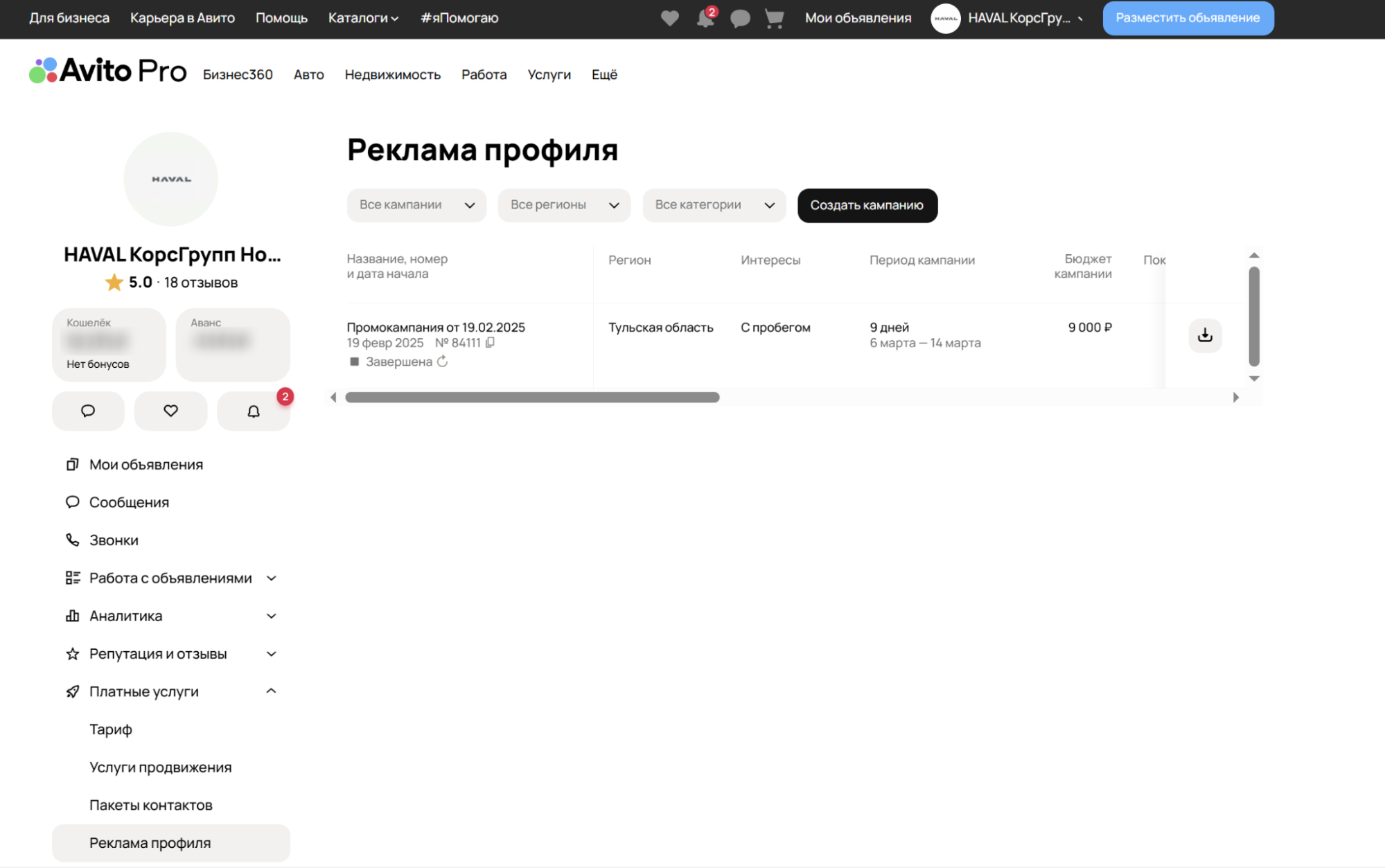Open Все категории filter dropdown
1385x868 pixels.
coord(714,205)
